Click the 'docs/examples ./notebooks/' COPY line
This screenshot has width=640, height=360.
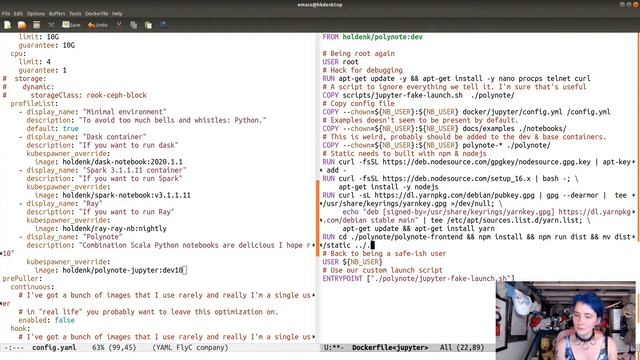(444, 129)
